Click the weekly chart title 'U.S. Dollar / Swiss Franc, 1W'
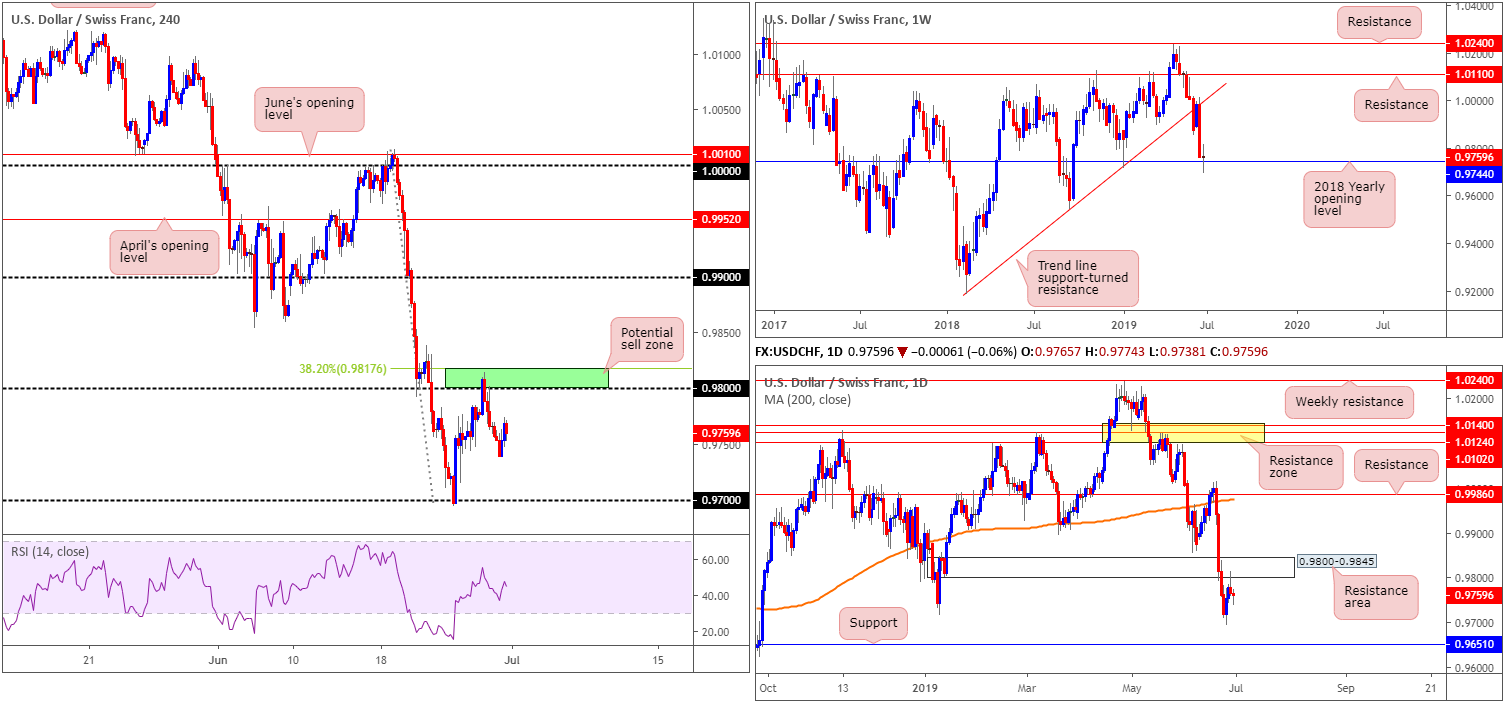Viewport: 1506px width, 703px height. tap(850, 18)
